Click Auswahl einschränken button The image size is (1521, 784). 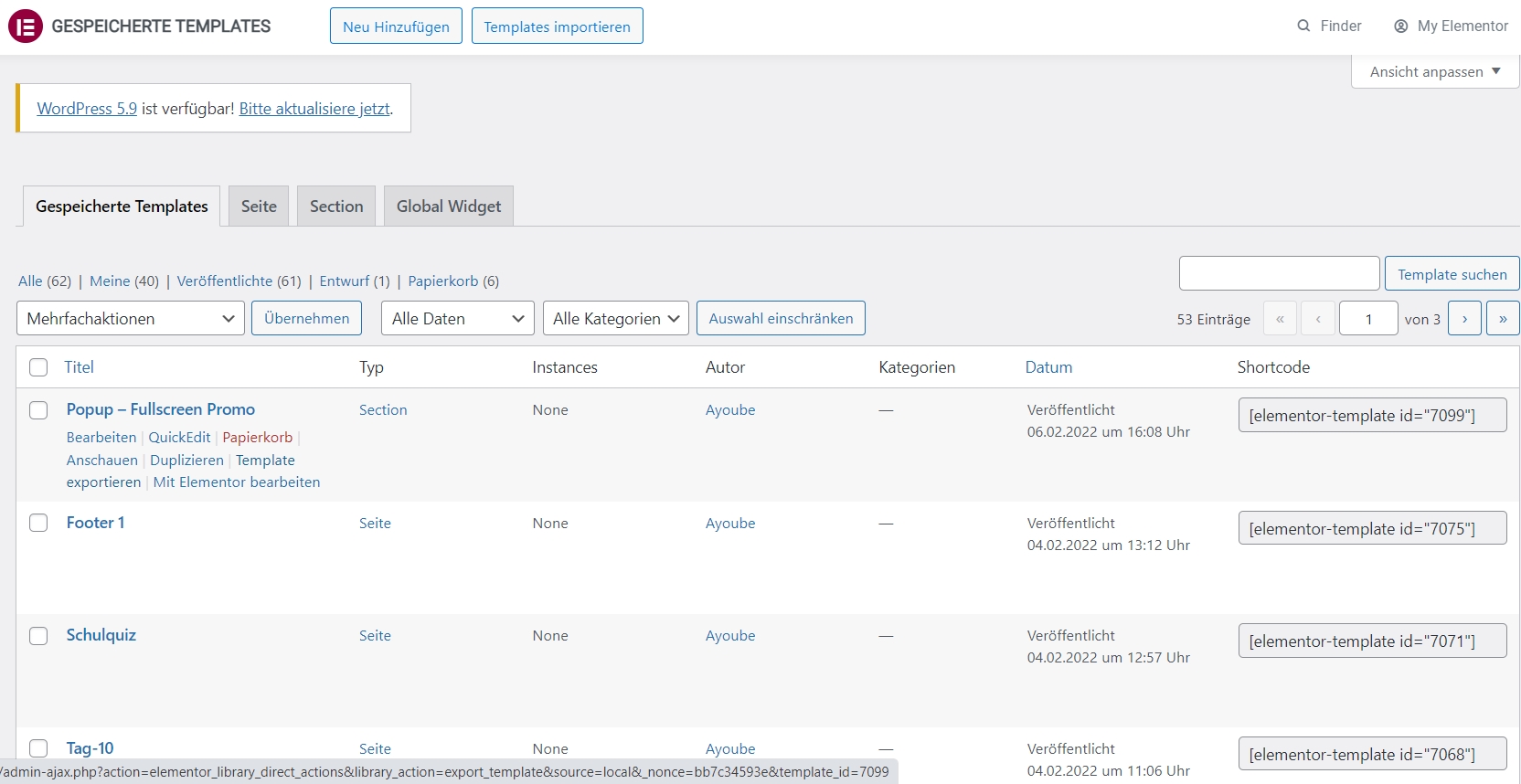click(x=781, y=318)
